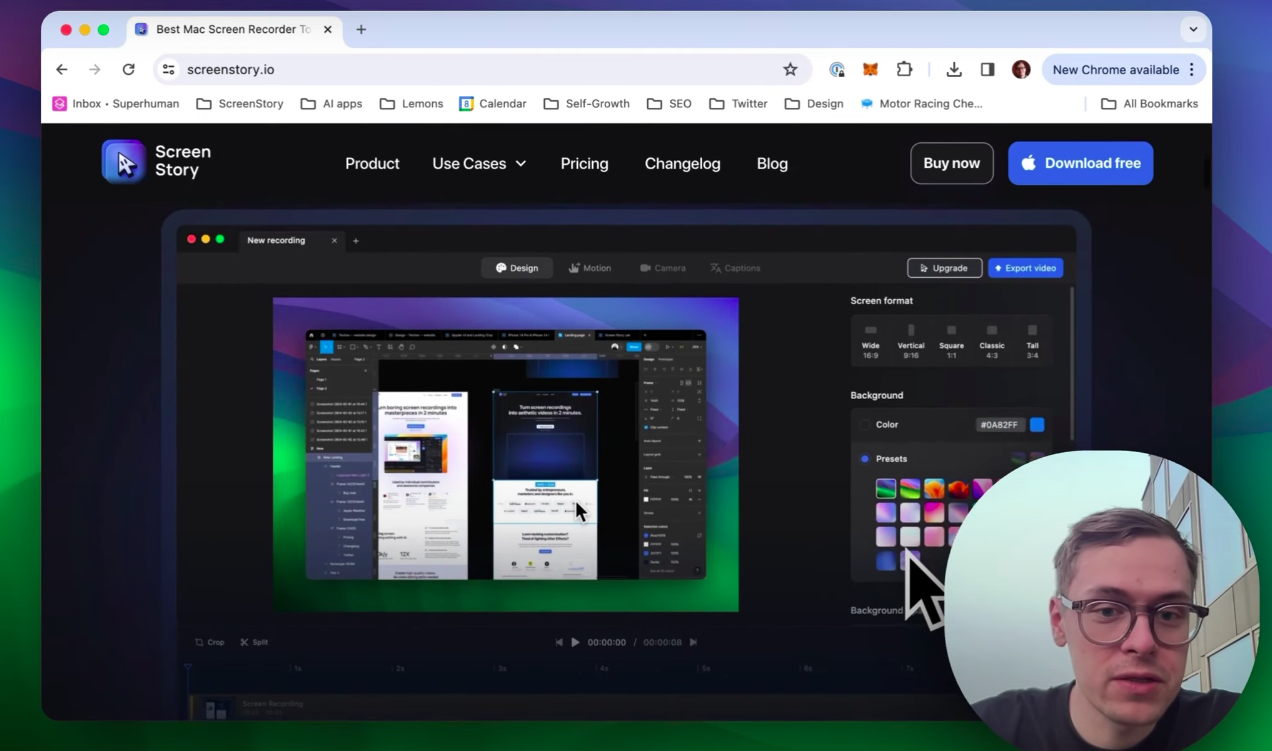Expand the All Bookmarks folder
Screen dimensions: 1272x751
[x=1149, y=104]
